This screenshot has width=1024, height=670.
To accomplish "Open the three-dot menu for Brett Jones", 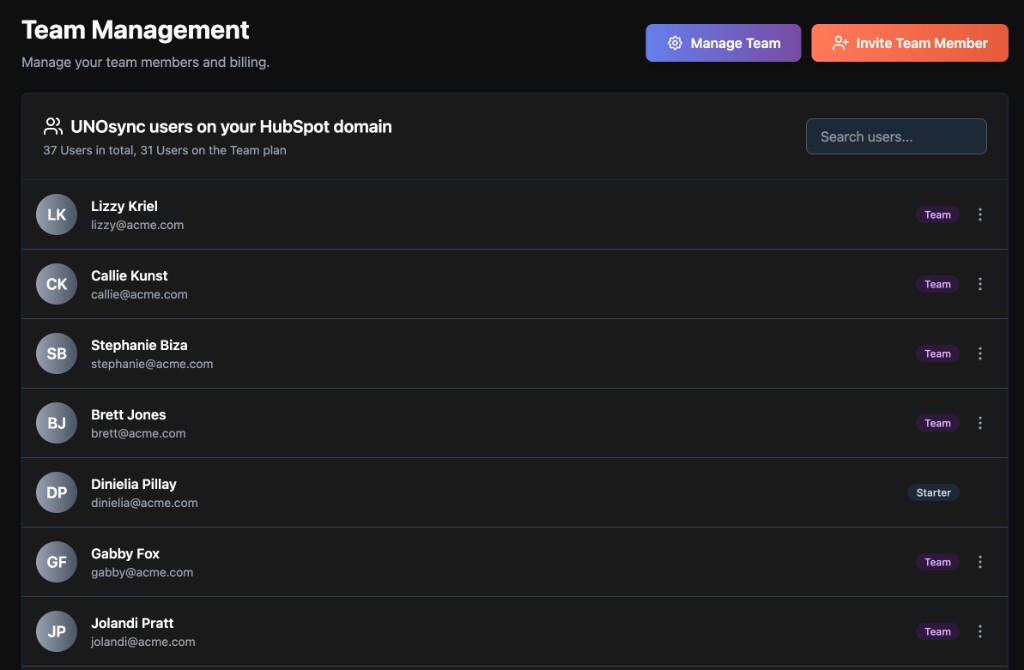I will [980, 423].
